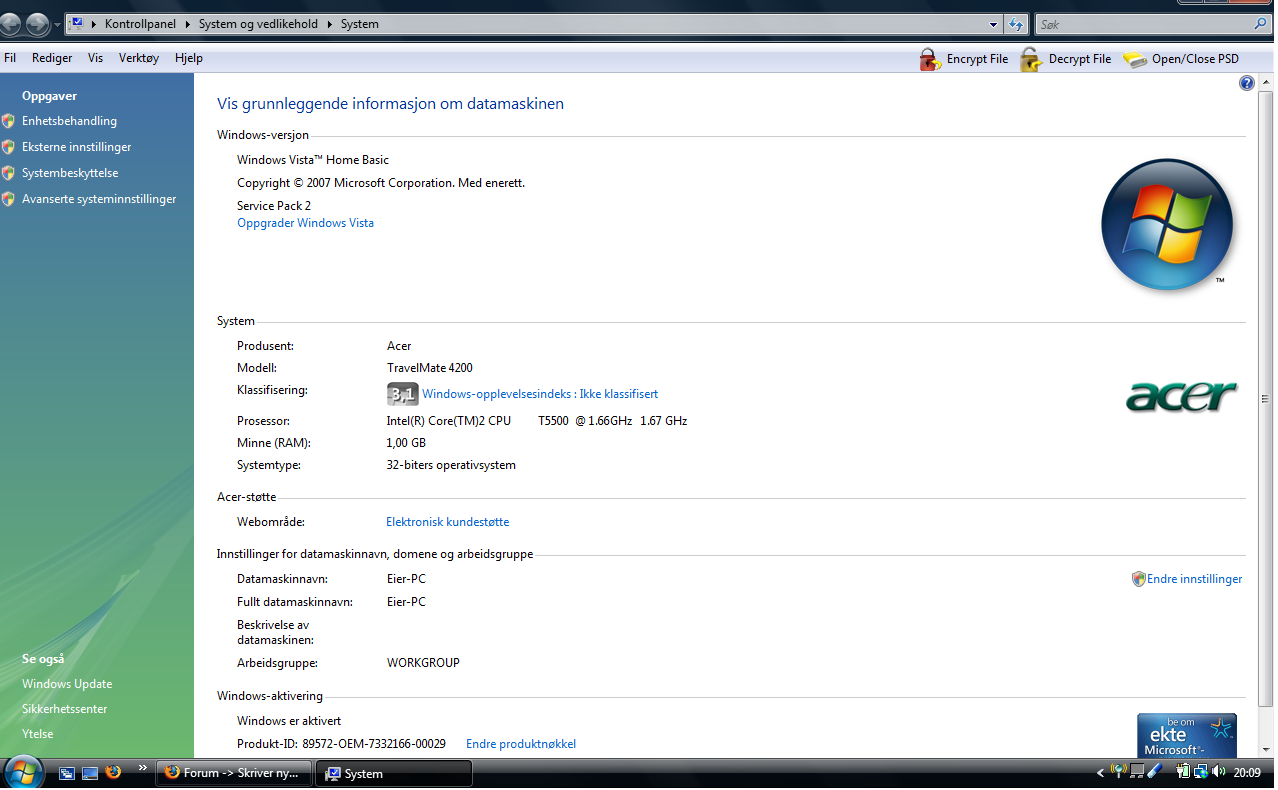1278x790 pixels.
Task: Open the recent pages dropdown arrow
Action: click(x=57, y=24)
